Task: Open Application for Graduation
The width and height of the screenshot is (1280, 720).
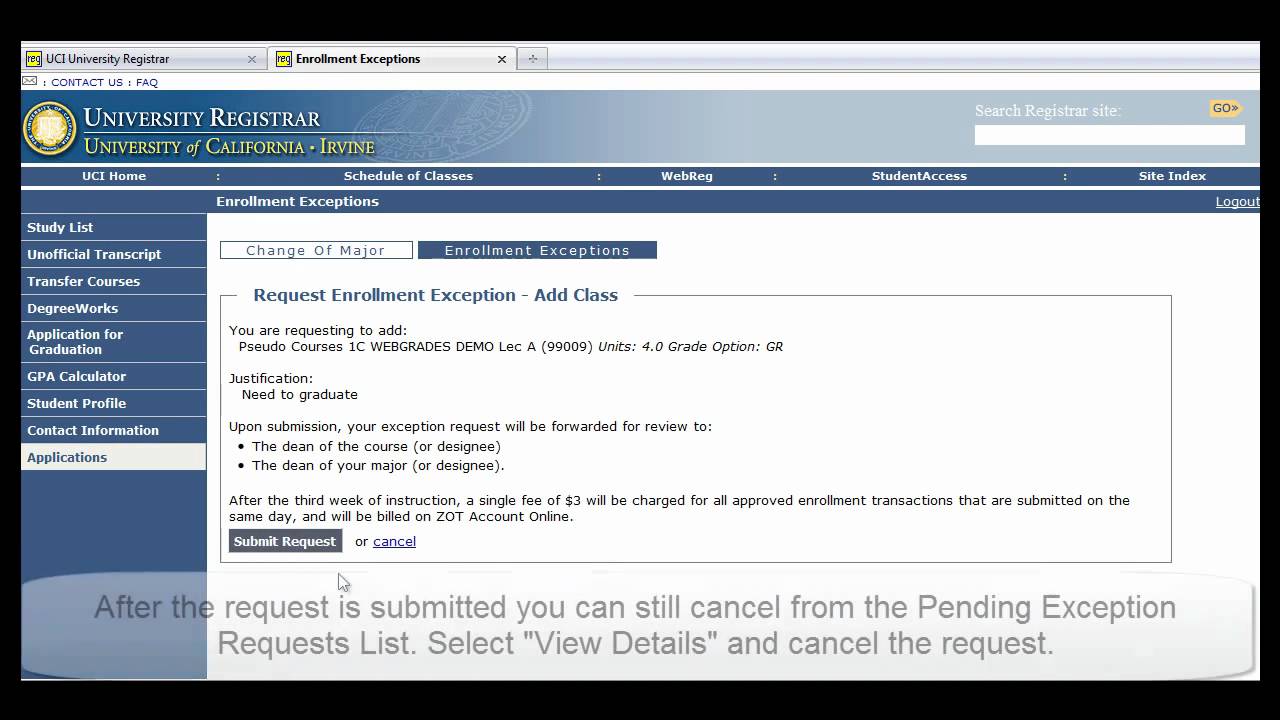Action: pos(113,342)
